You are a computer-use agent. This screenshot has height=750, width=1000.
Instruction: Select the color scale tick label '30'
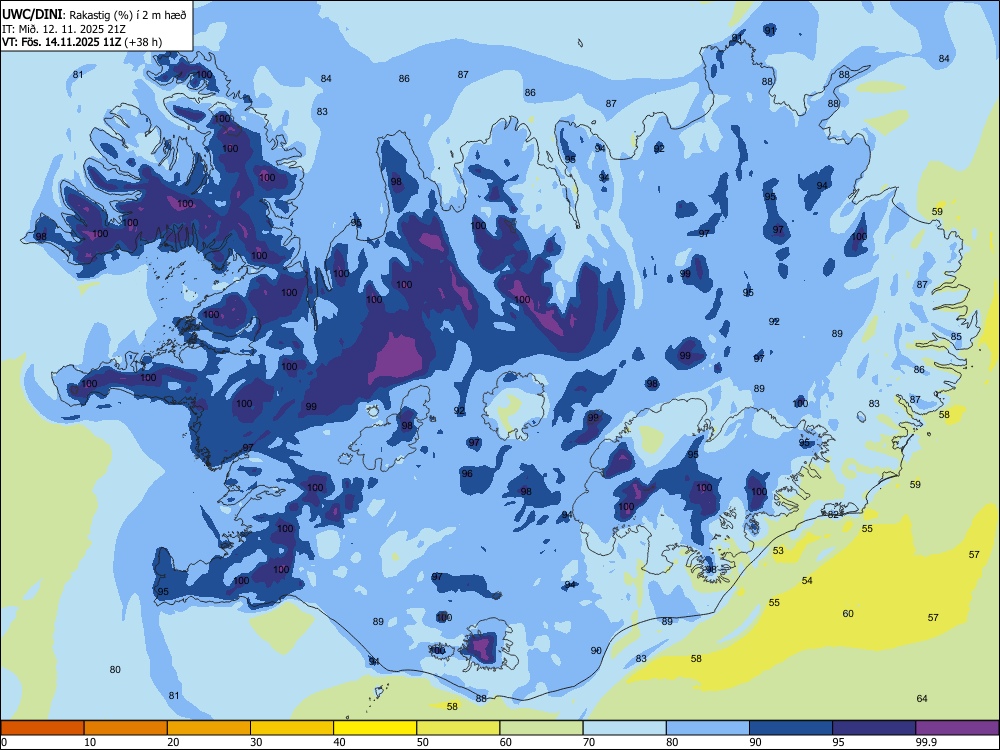[256, 742]
